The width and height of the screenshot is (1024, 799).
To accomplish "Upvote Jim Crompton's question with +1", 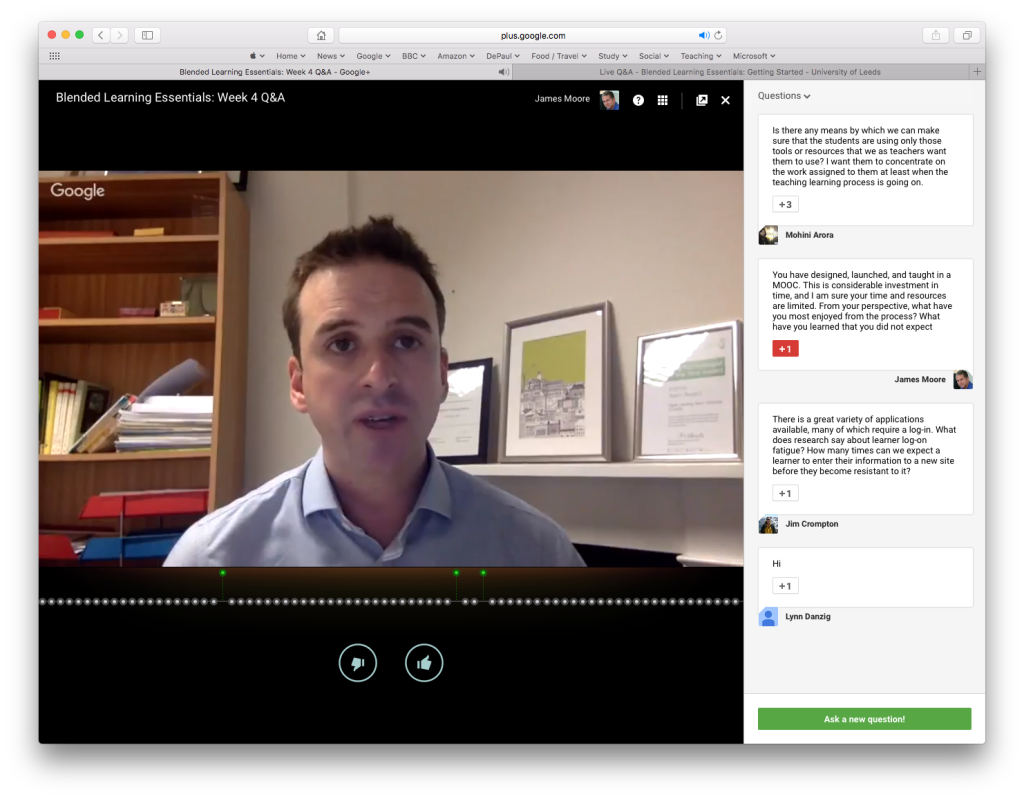I will [x=785, y=493].
